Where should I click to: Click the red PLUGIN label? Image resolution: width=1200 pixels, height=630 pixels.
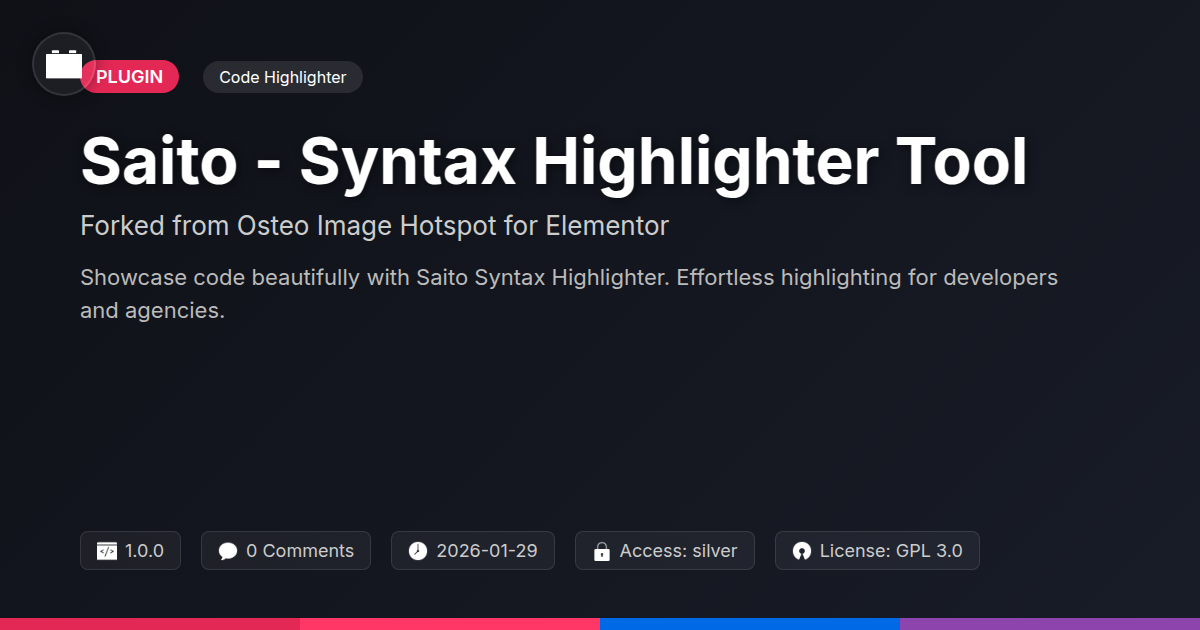(129, 77)
